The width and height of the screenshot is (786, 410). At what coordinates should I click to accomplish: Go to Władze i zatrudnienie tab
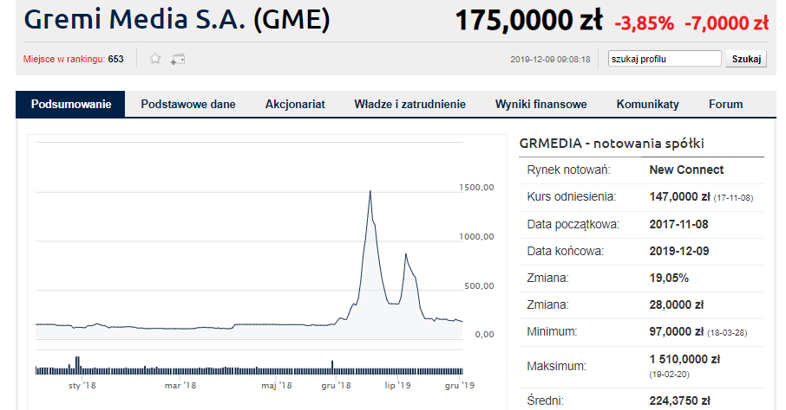pos(410,104)
